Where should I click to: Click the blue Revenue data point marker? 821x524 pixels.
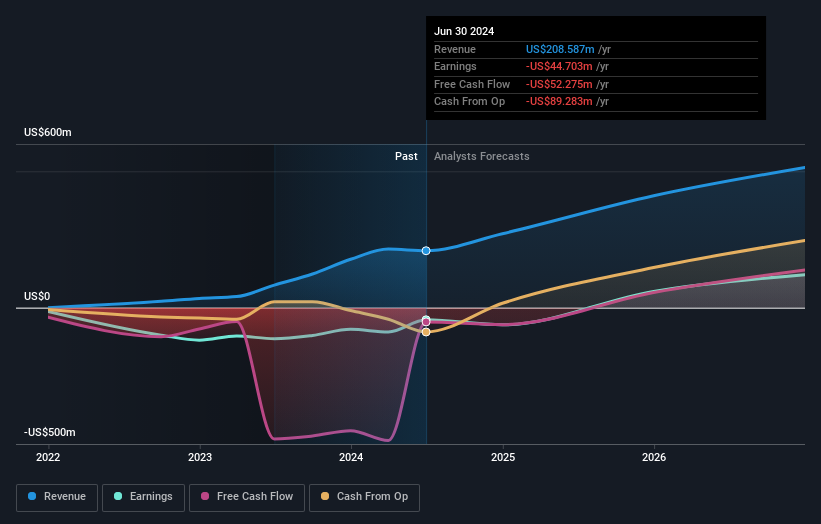tap(426, 251)
